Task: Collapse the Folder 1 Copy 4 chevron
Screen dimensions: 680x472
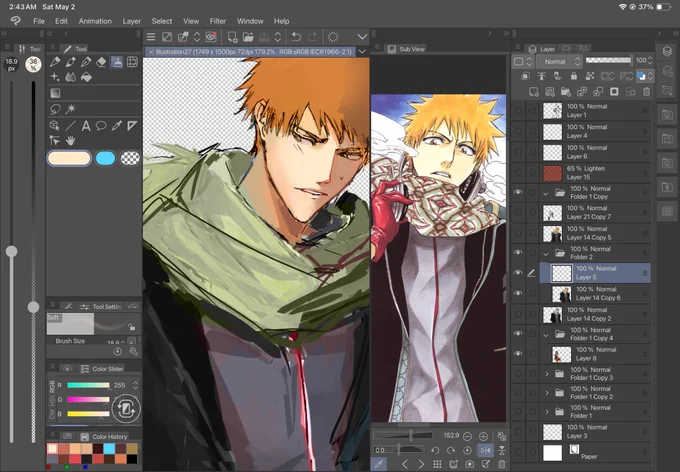Action: pos(546,334)
